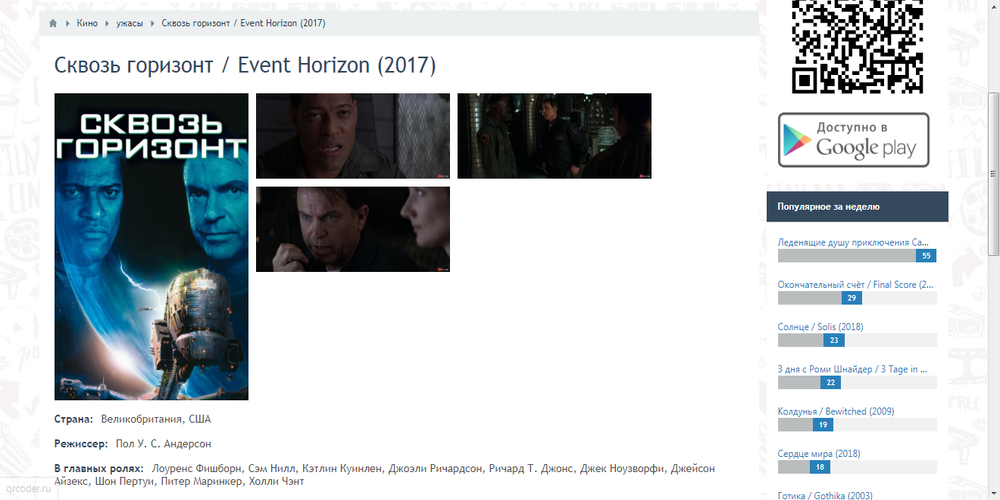
Task: Open the ужасы breadcrumb category
Action: click(x=129, y=24)
